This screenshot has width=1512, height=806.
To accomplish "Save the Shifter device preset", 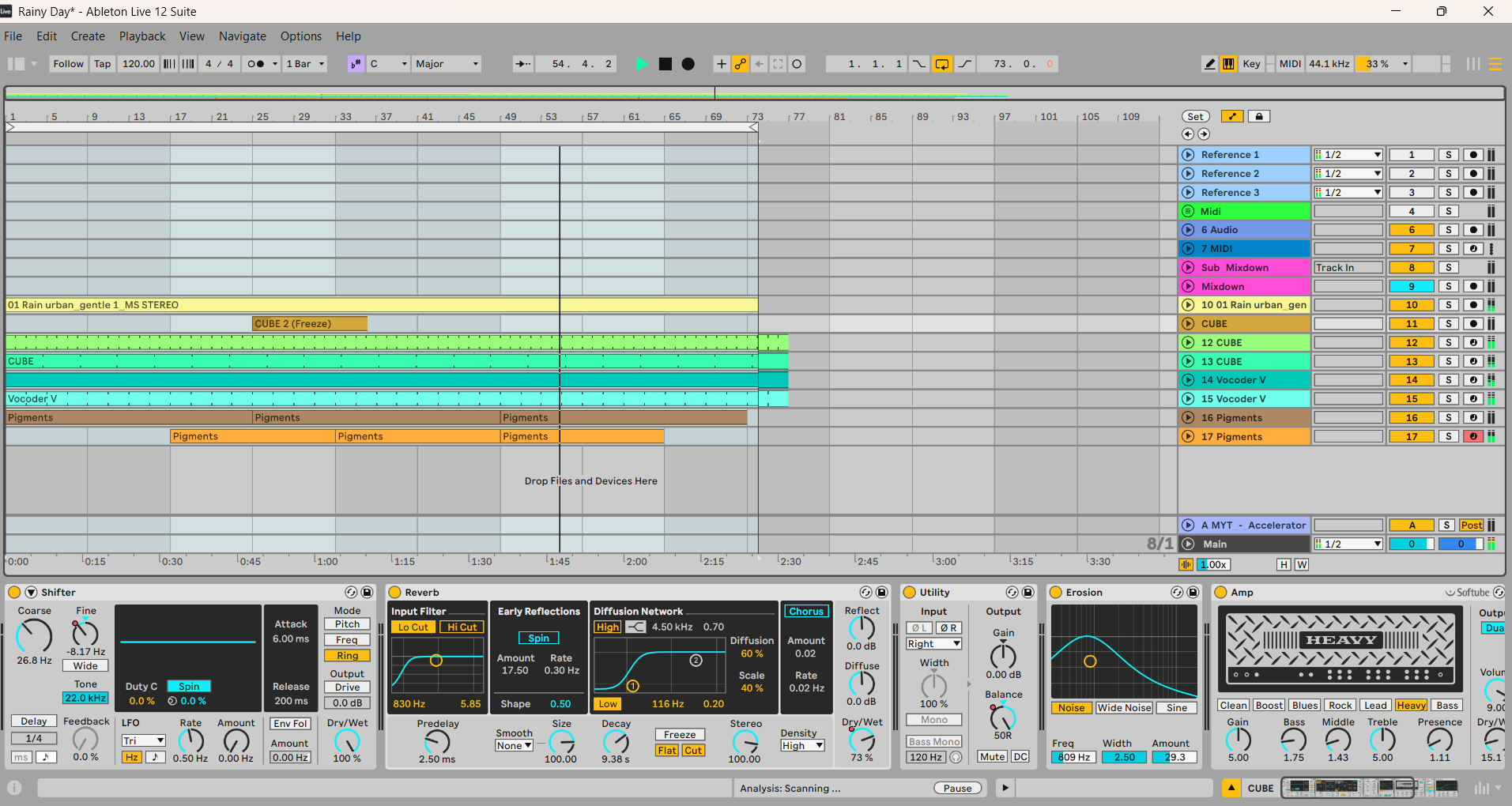I will click(x=367, y=592).
